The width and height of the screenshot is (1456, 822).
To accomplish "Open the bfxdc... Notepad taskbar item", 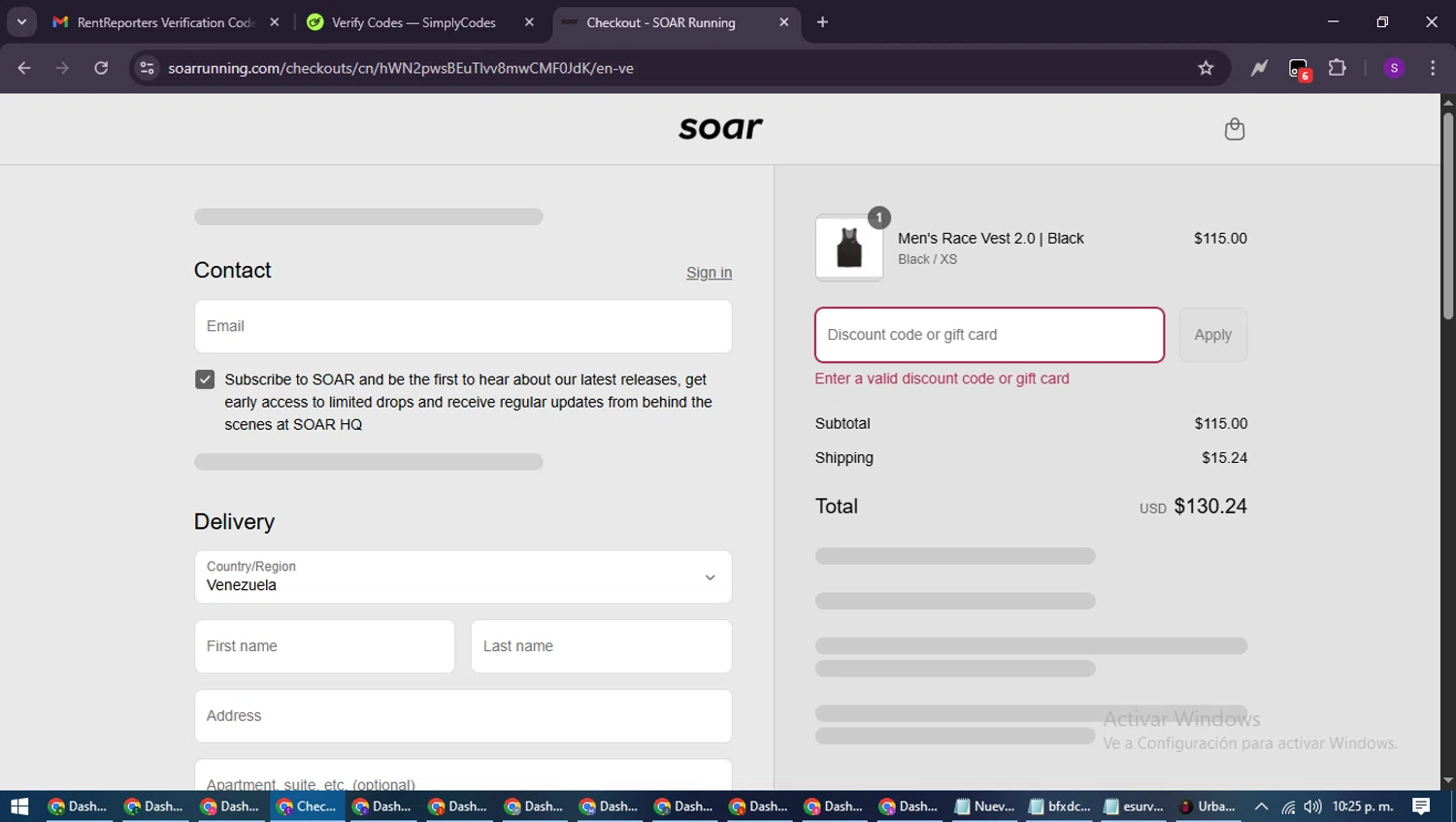I will [1061, 806].
